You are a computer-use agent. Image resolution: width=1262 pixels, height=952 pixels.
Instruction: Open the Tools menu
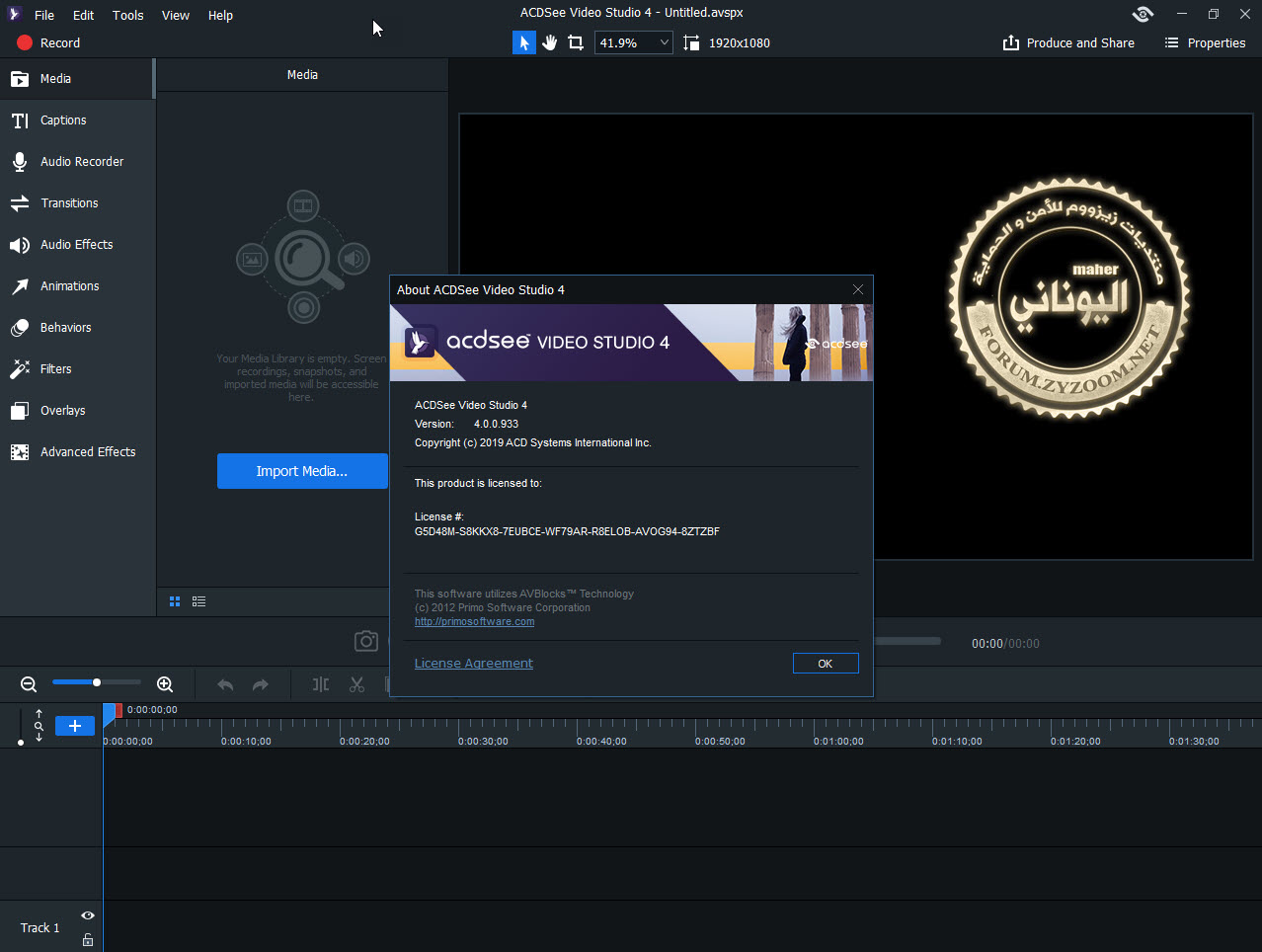(127, 15)
